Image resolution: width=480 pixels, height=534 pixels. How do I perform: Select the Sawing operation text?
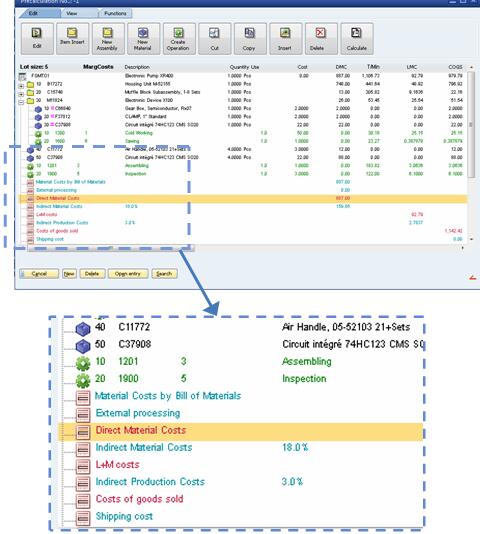[132, 141]
